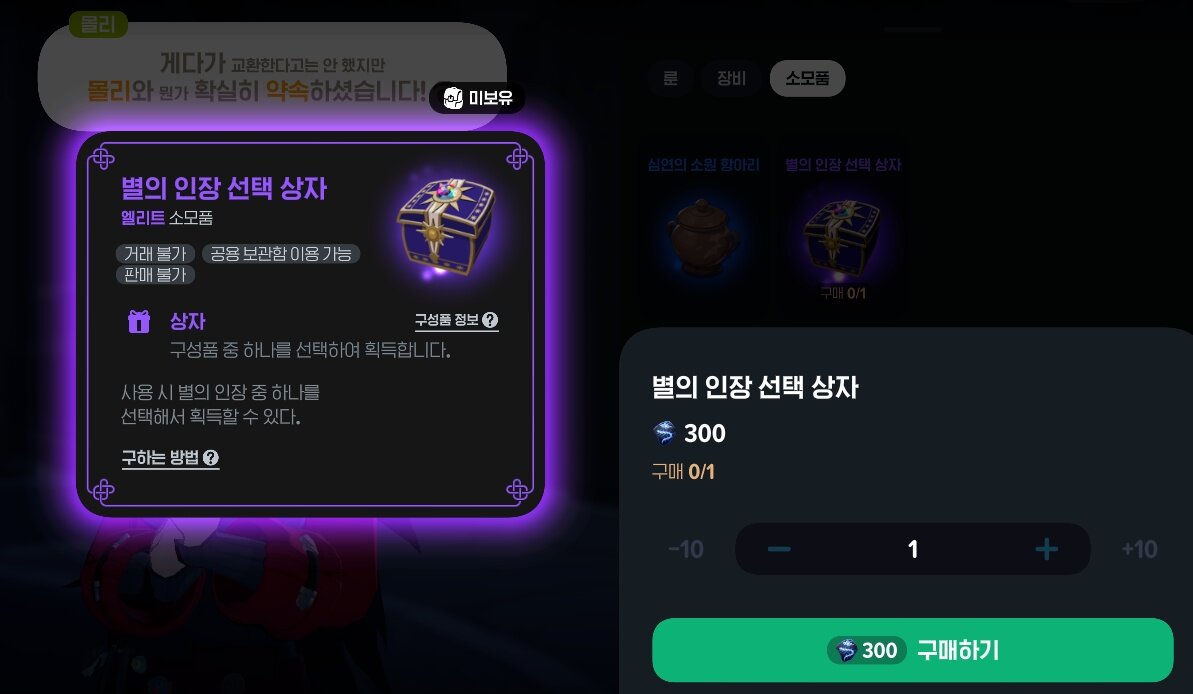Open the 룬 tab

coord(670,78)
